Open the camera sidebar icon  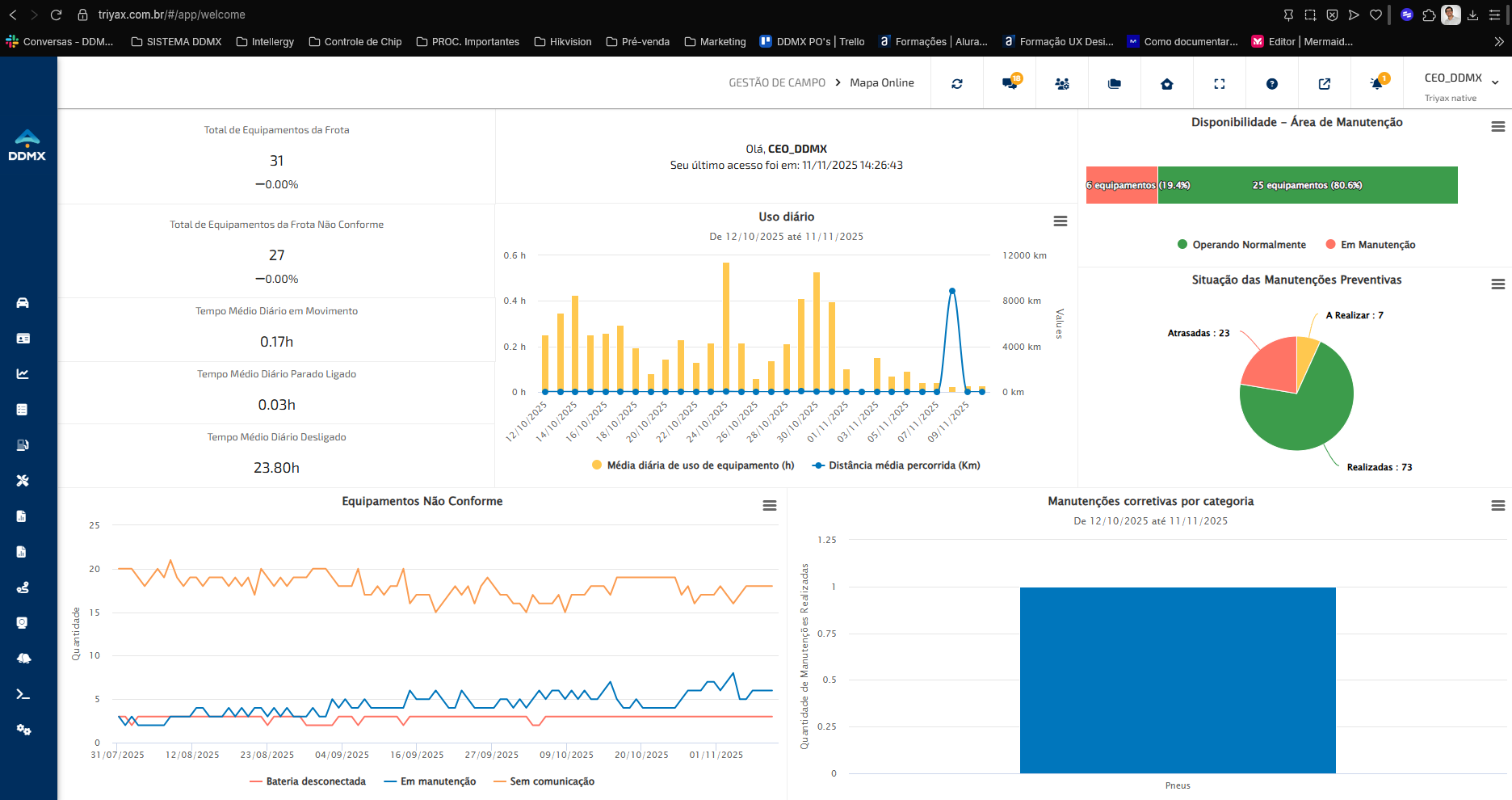click(x=23, y=623)
